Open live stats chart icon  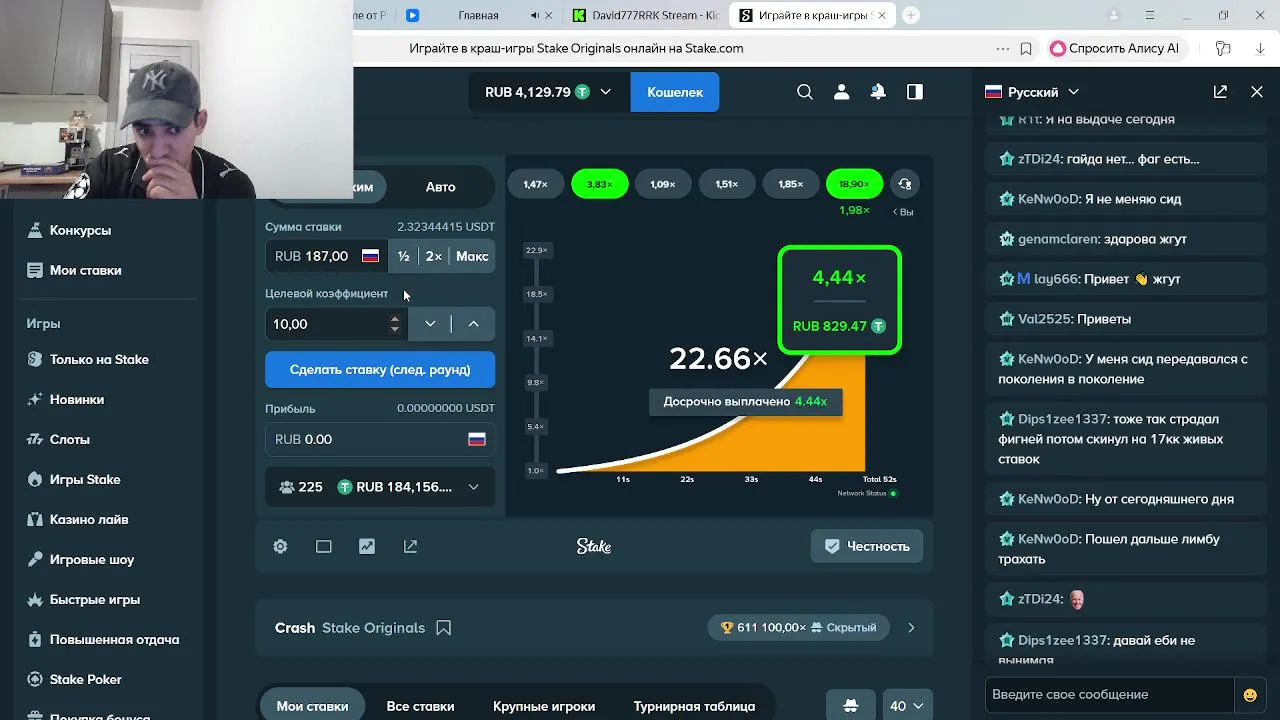pos(367,546)
